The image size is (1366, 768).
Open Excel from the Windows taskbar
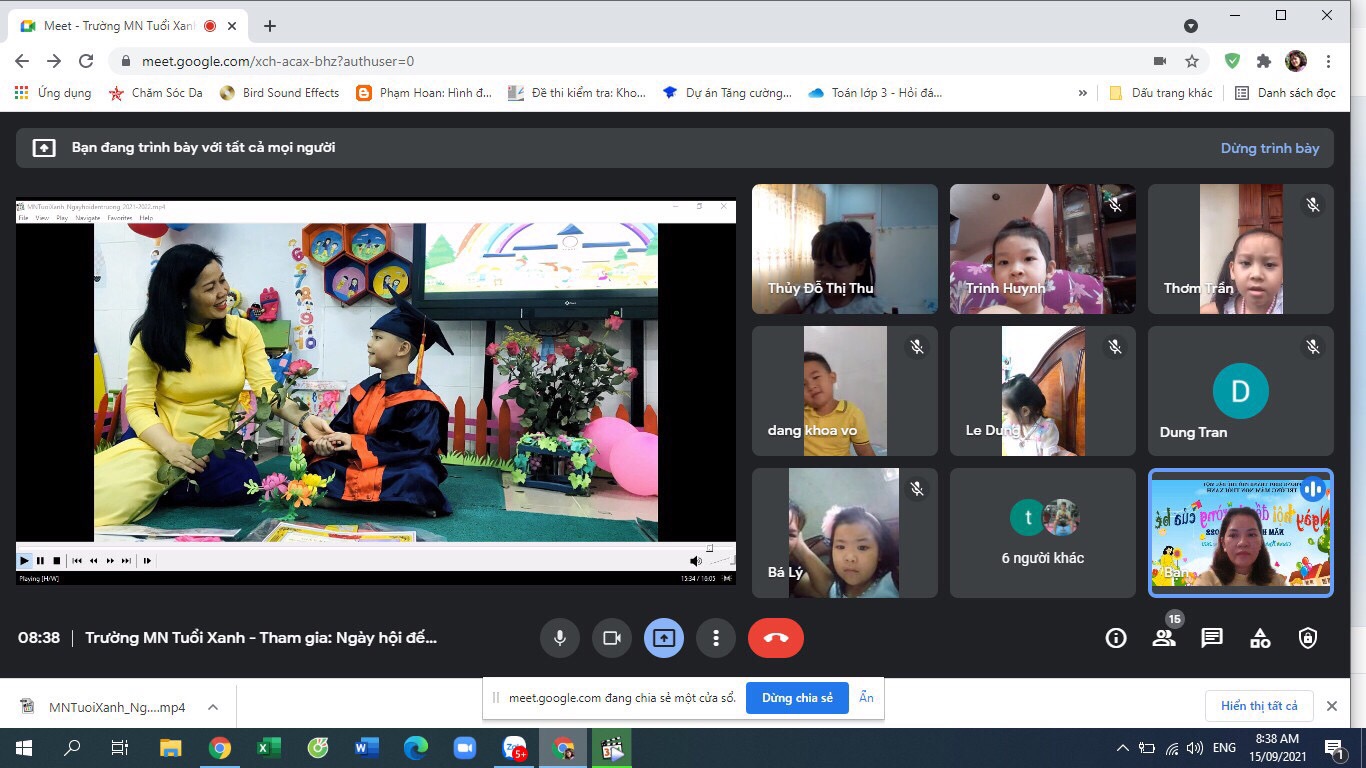tap(268, 748)
